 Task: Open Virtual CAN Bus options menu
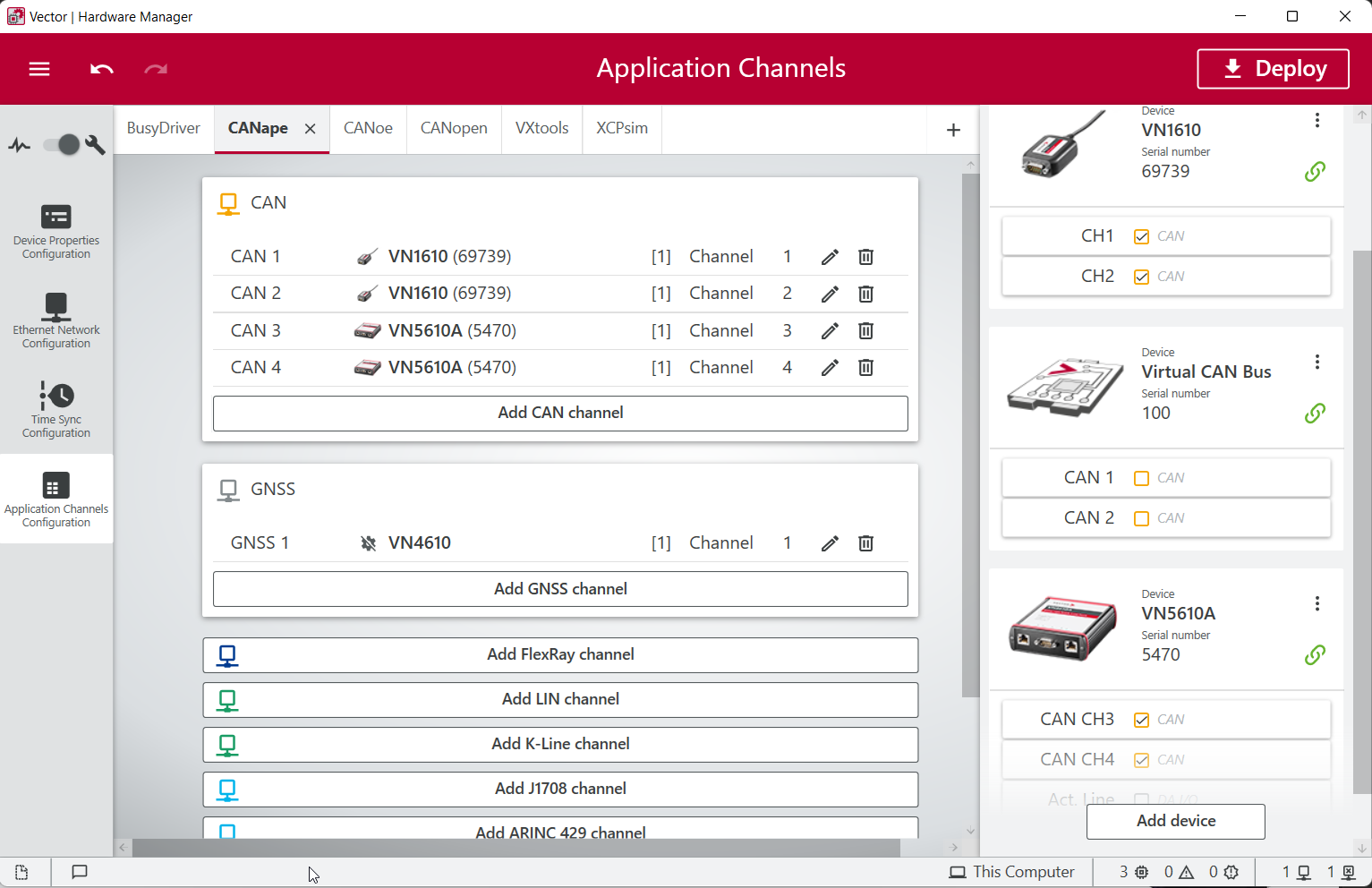[x=1317, y=362]
